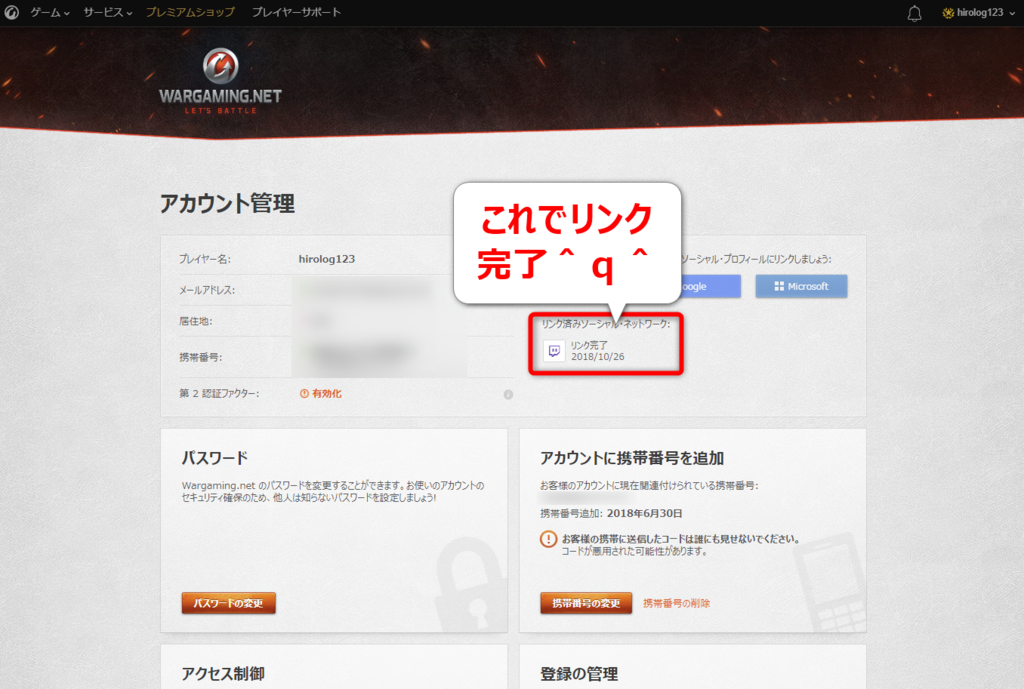Select the player name hirolog123 text

pyautogui.click(x=327, y=259)
